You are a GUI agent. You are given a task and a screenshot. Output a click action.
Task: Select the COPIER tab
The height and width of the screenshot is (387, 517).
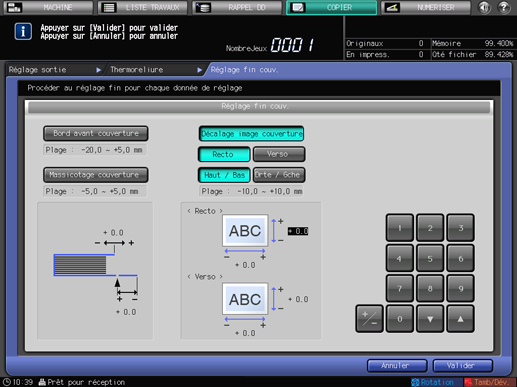(331, 7)
